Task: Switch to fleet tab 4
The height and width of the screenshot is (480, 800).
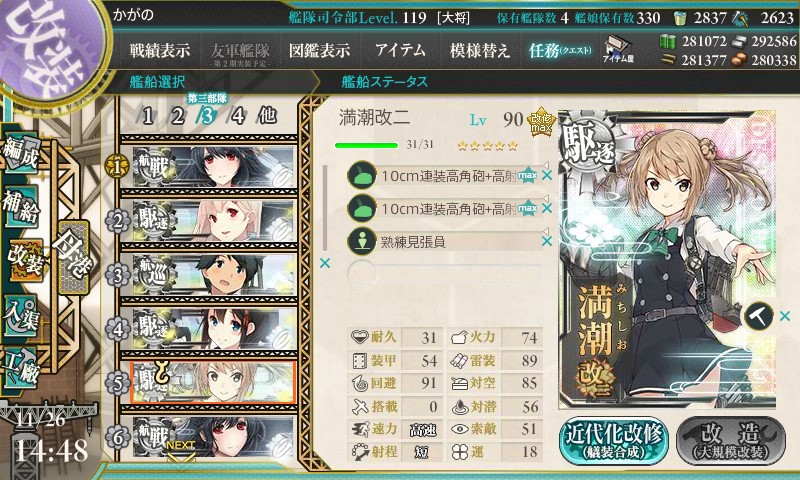Action: click(x=237, y=116)
